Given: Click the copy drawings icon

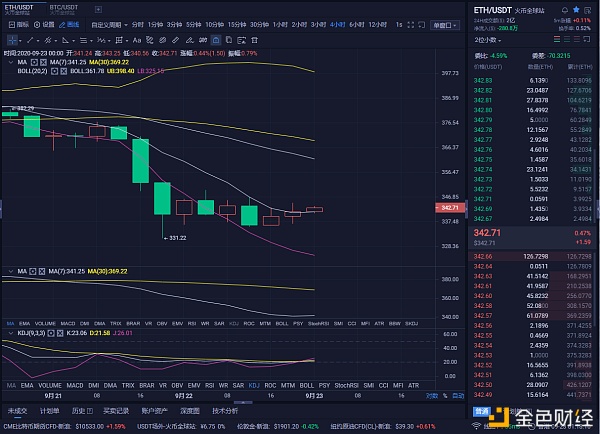Looking at the screenshot, I should click(x=229, y=40).
